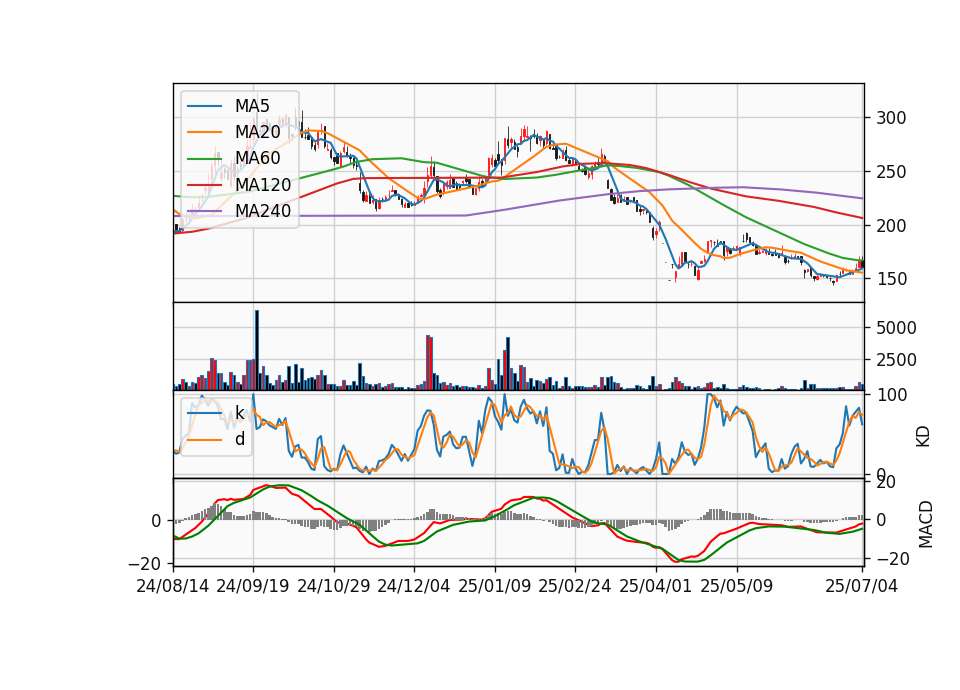Click the KD axis title

pyautogui.click(x=923, y=436)
